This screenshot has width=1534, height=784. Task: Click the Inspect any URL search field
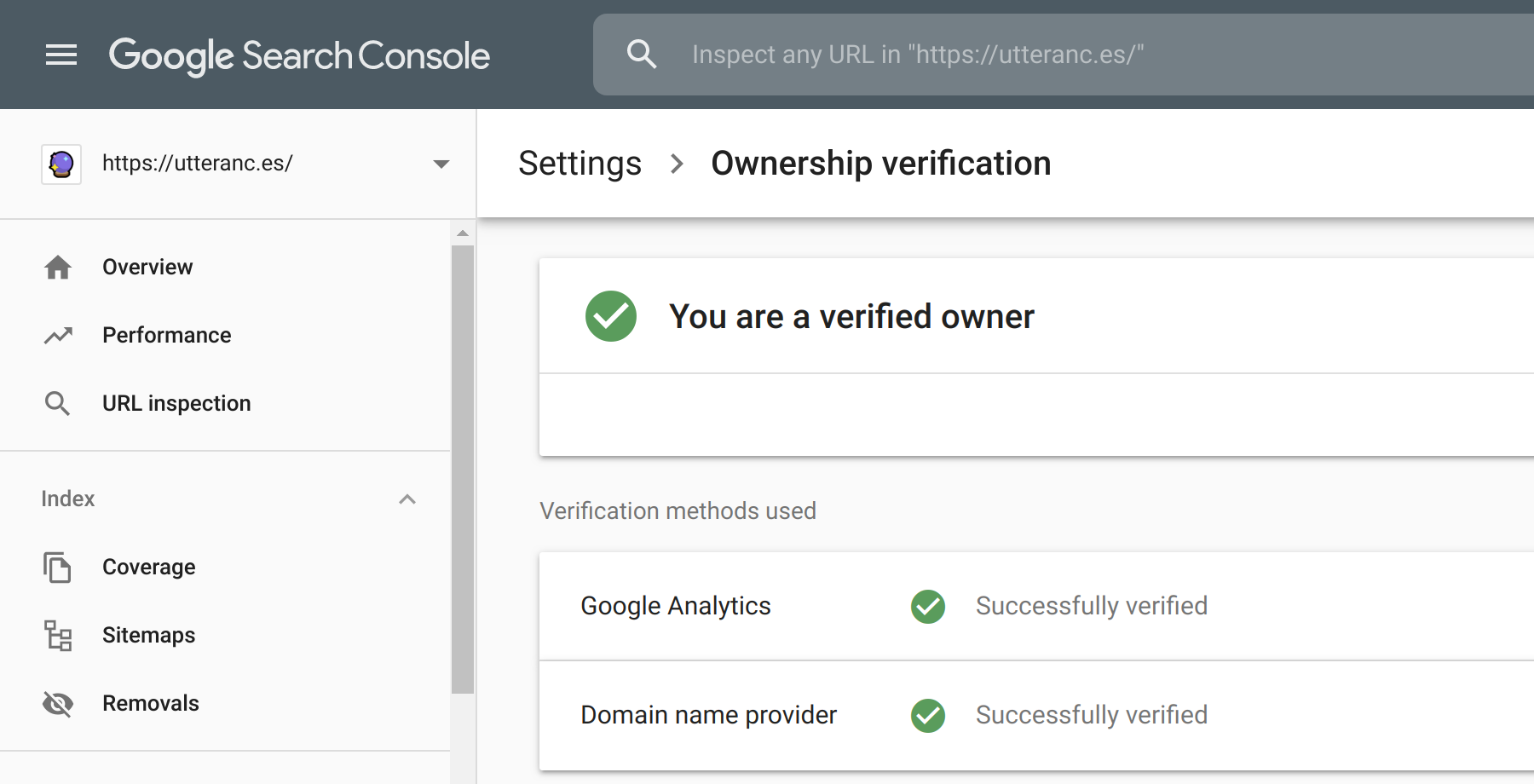tap(1023, 55)
